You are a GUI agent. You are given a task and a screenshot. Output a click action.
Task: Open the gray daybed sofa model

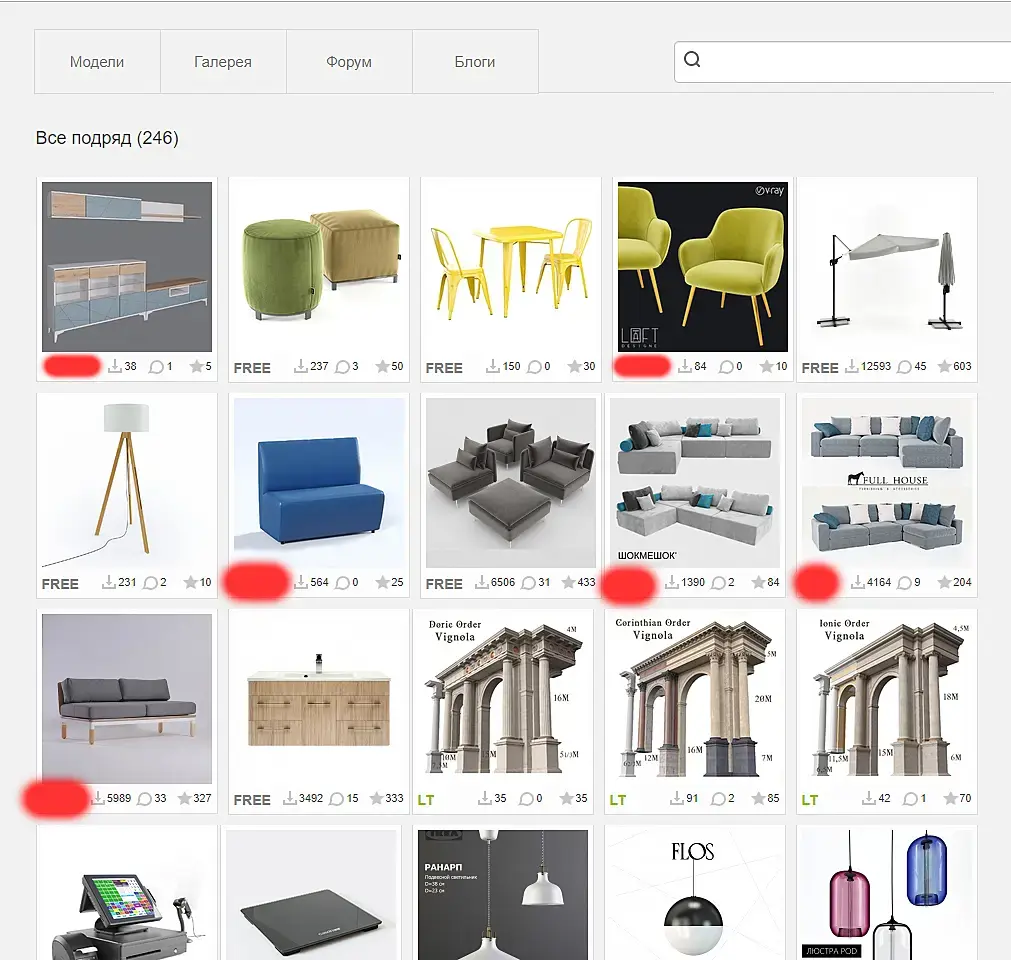click(127, 698)
